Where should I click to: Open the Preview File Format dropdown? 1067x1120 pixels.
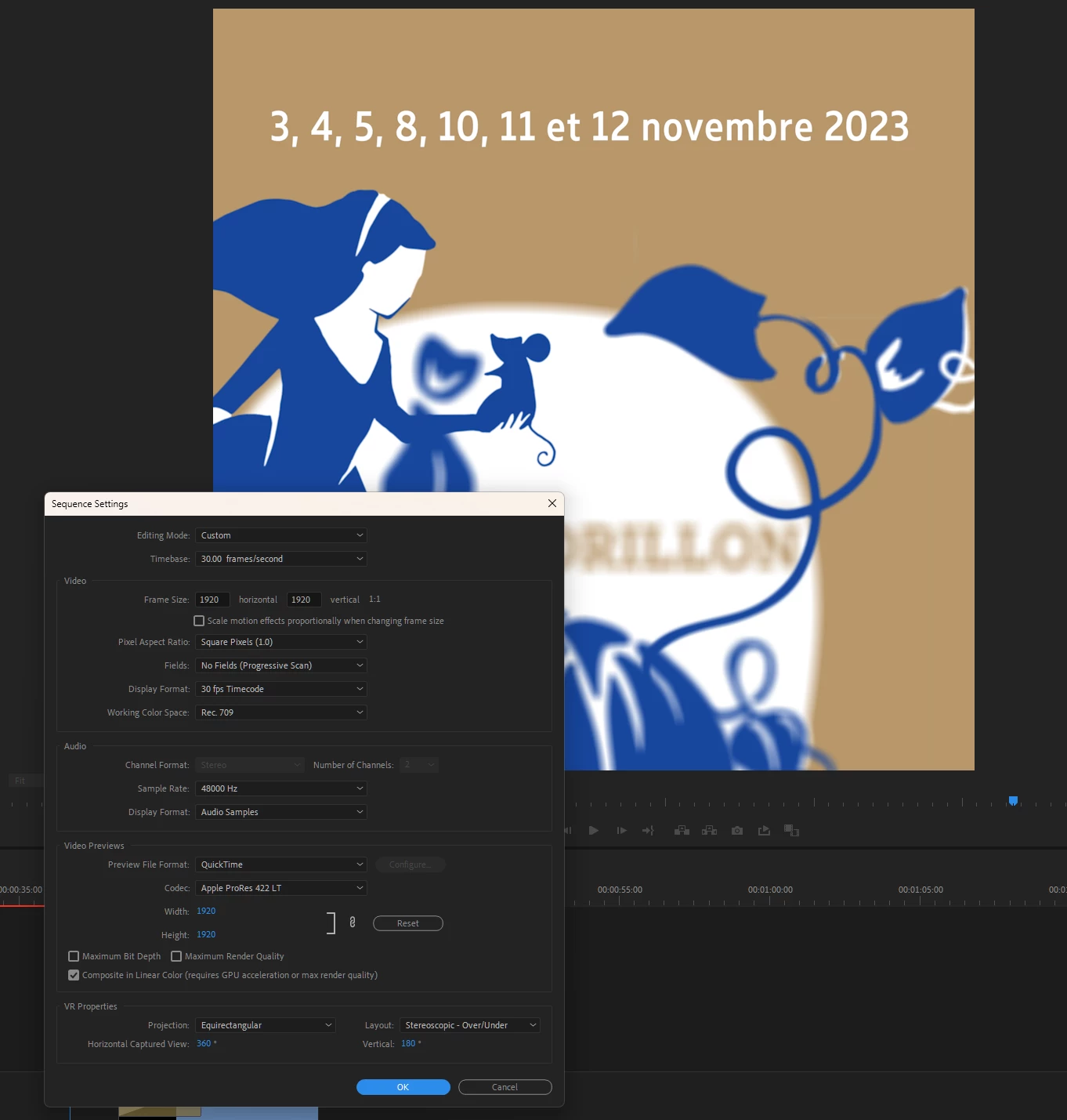pos(281,864)
